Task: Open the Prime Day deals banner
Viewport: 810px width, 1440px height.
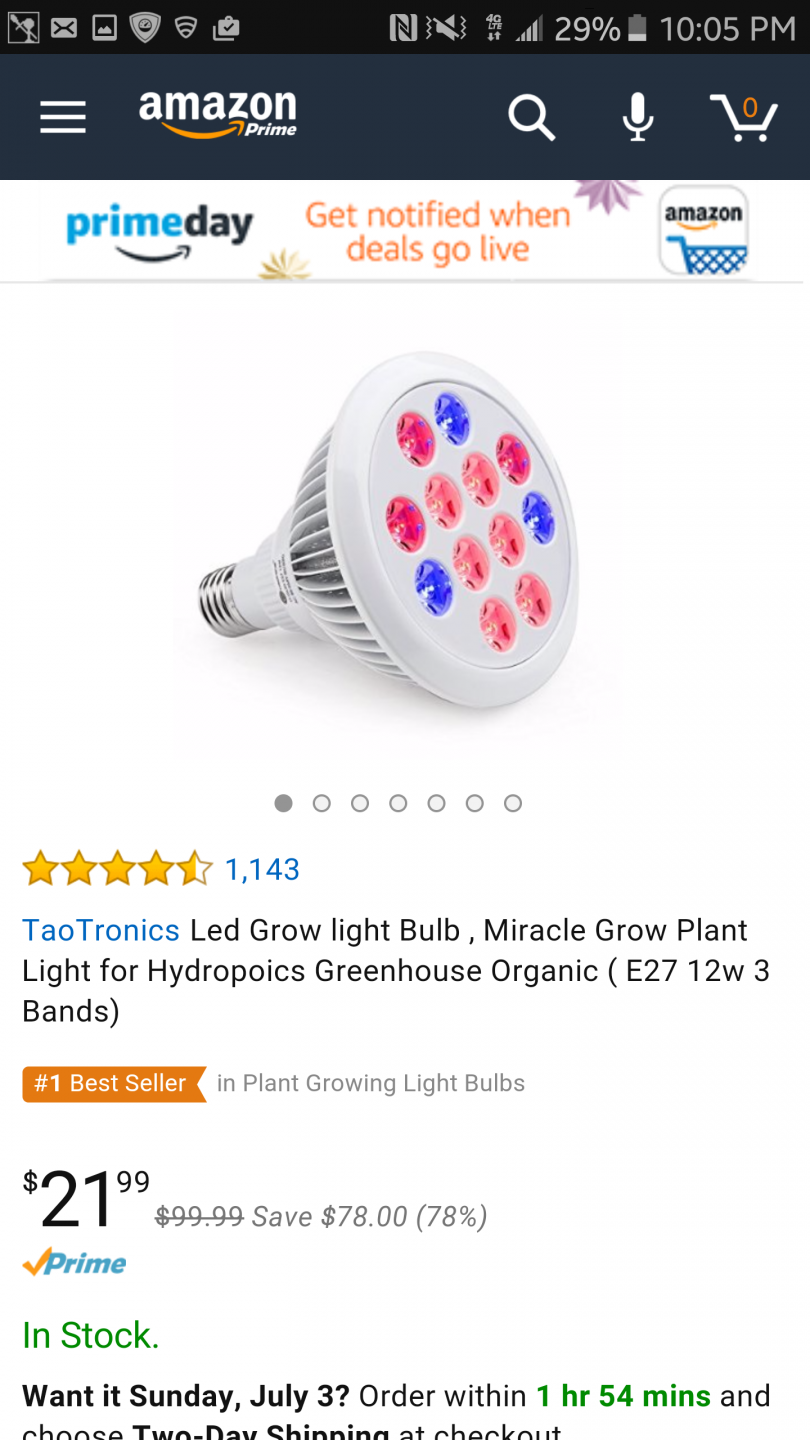Action: pos(405,231)
